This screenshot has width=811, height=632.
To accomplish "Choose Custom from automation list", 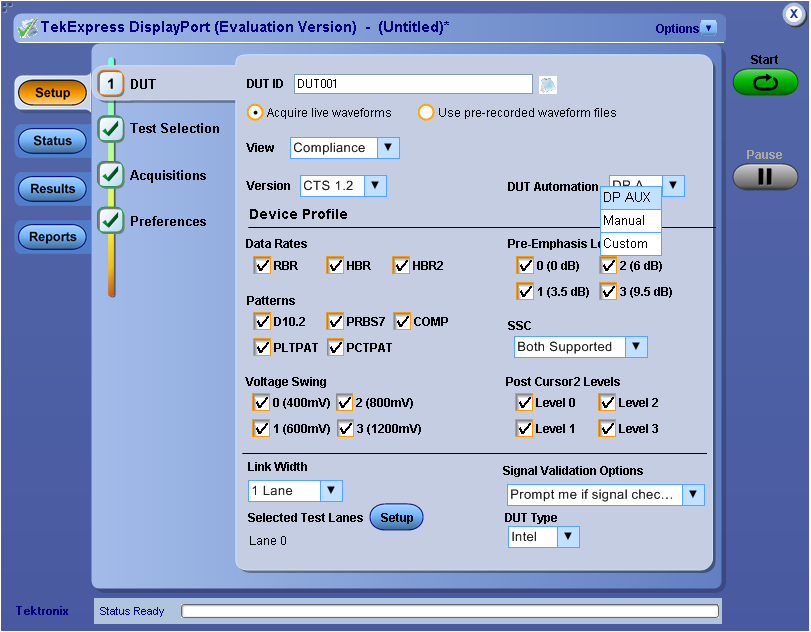I will pyautogui.click(x=630, y=244).
